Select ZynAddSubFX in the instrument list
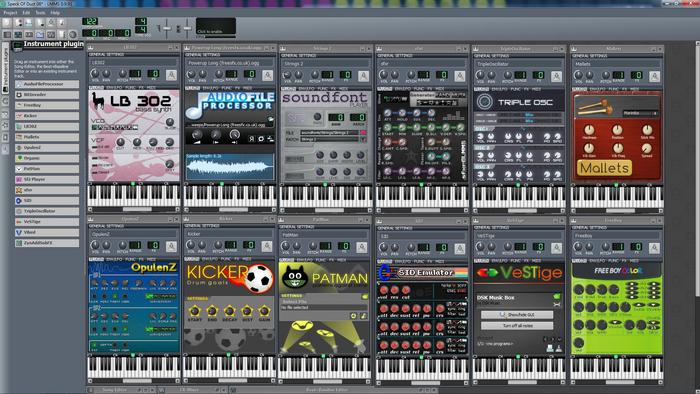Screen dimensions: 700x394 46,243
